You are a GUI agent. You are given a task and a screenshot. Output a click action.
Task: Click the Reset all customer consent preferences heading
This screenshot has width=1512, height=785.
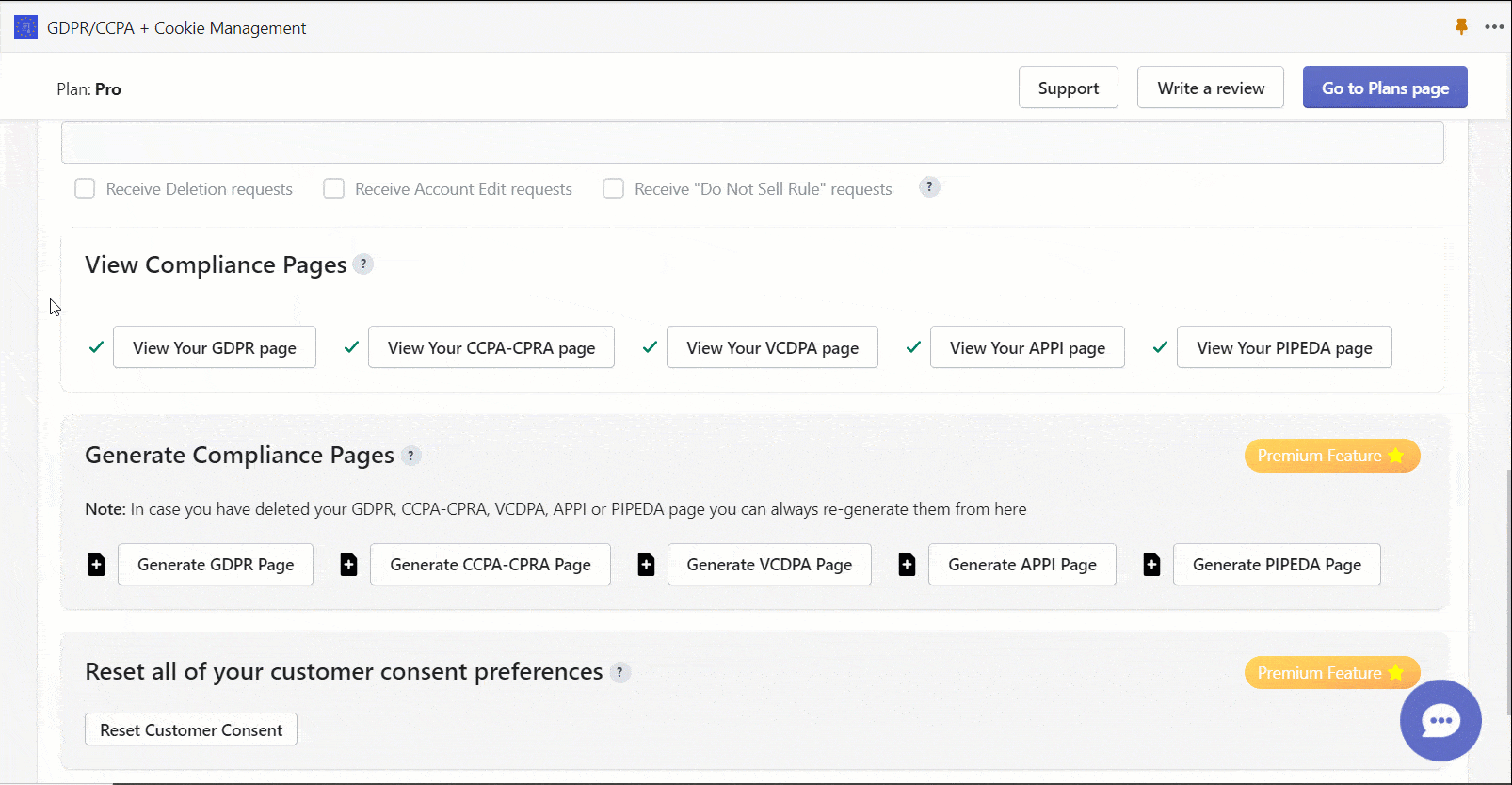click(x=344, y=672)
